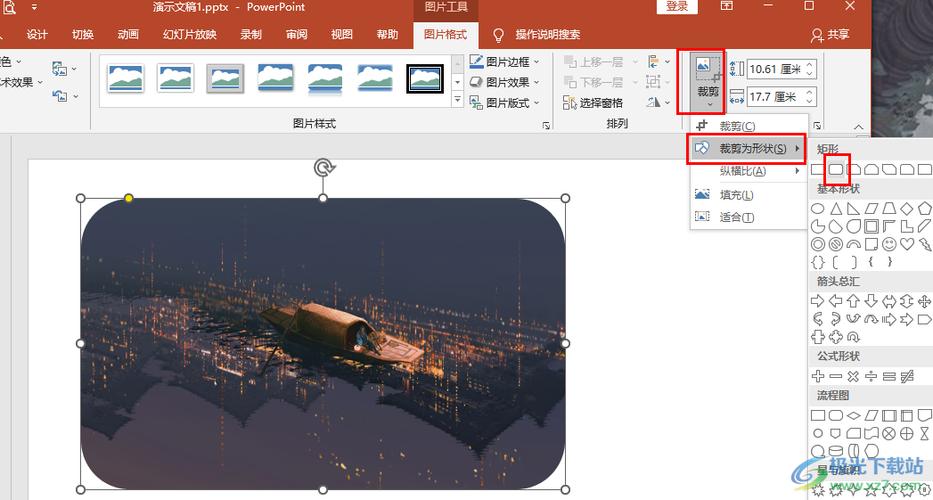This screenshot has width=933, height=500.
Task: Click the Share (共享) button
Action: tap(831, 35)
